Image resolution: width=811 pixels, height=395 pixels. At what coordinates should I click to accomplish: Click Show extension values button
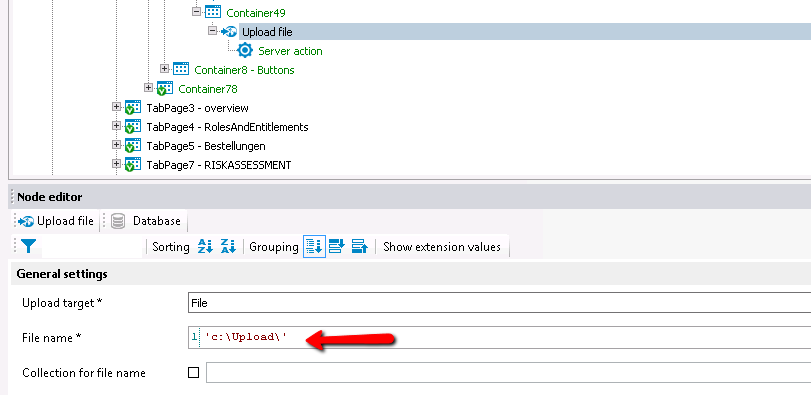(442, 247)
